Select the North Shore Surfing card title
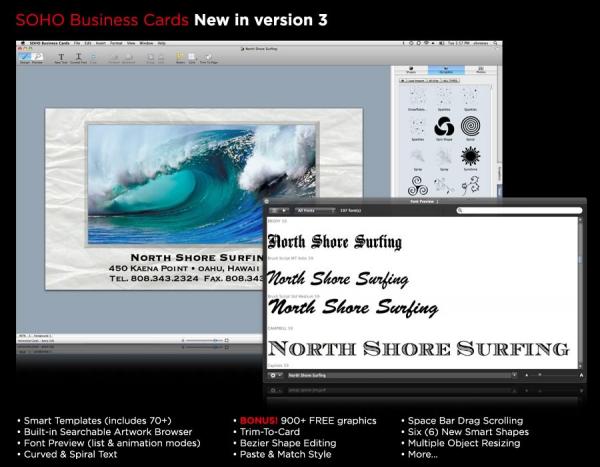The height and width of the screenshot is (467, 600). tap(197, 258)
